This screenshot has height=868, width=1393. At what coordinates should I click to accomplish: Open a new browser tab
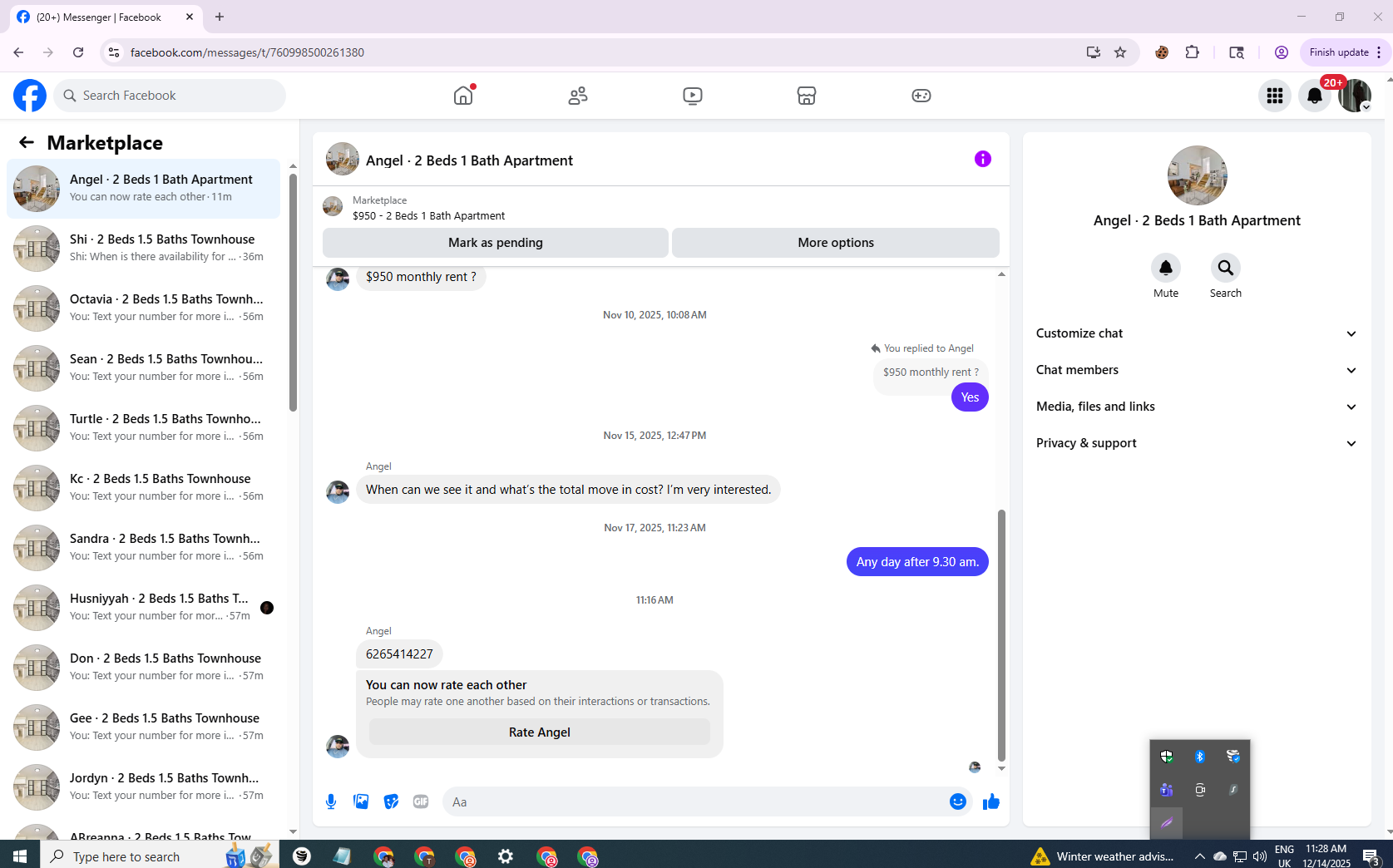click(220, 17)
